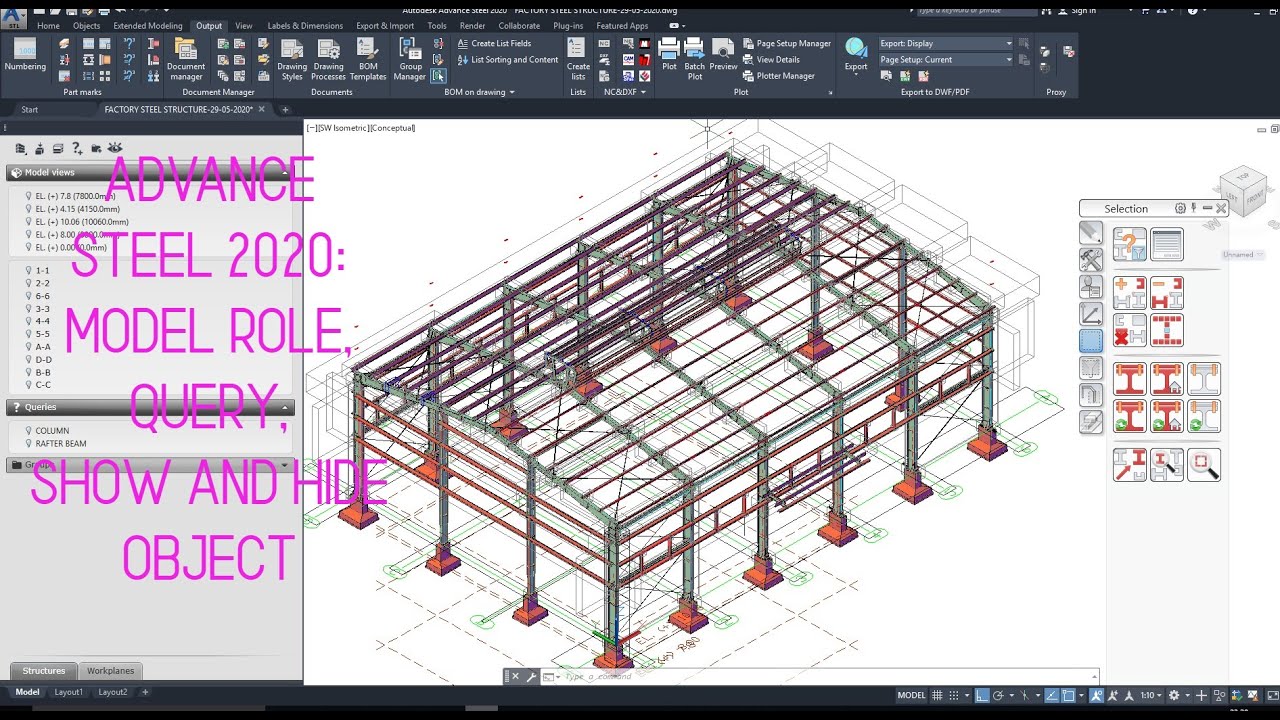Select the hammer and wrench tools category
The height and width of the screenshot is (720, 1280).
click(1091, 260)
